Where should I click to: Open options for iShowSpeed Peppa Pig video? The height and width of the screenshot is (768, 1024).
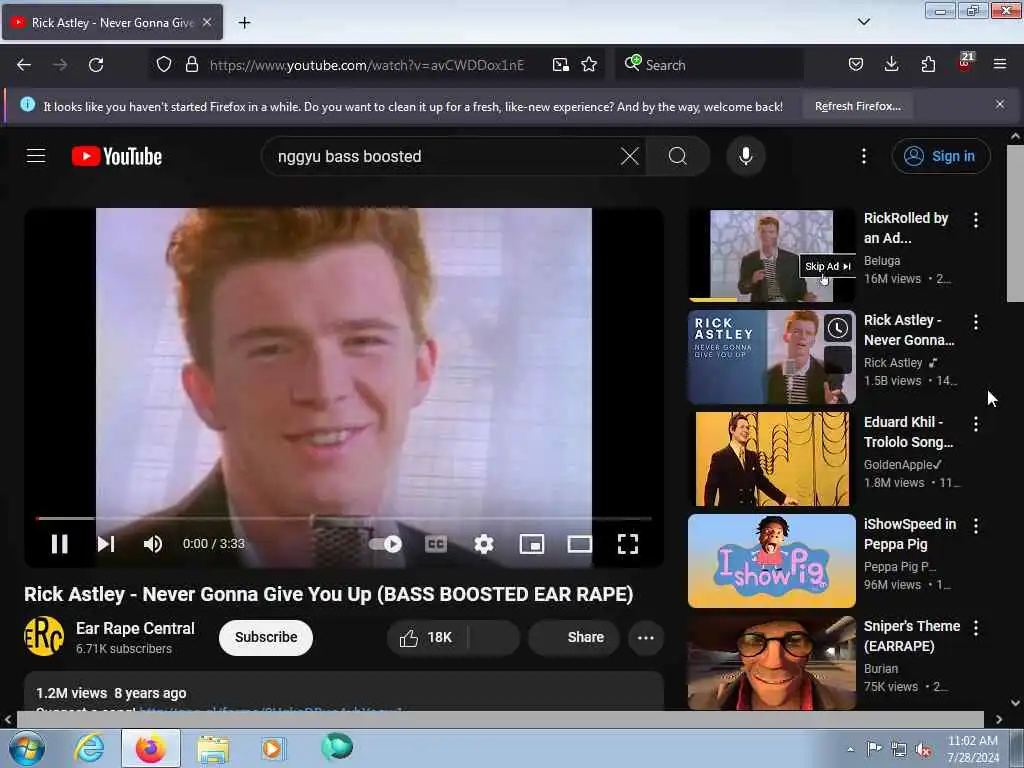976,526
